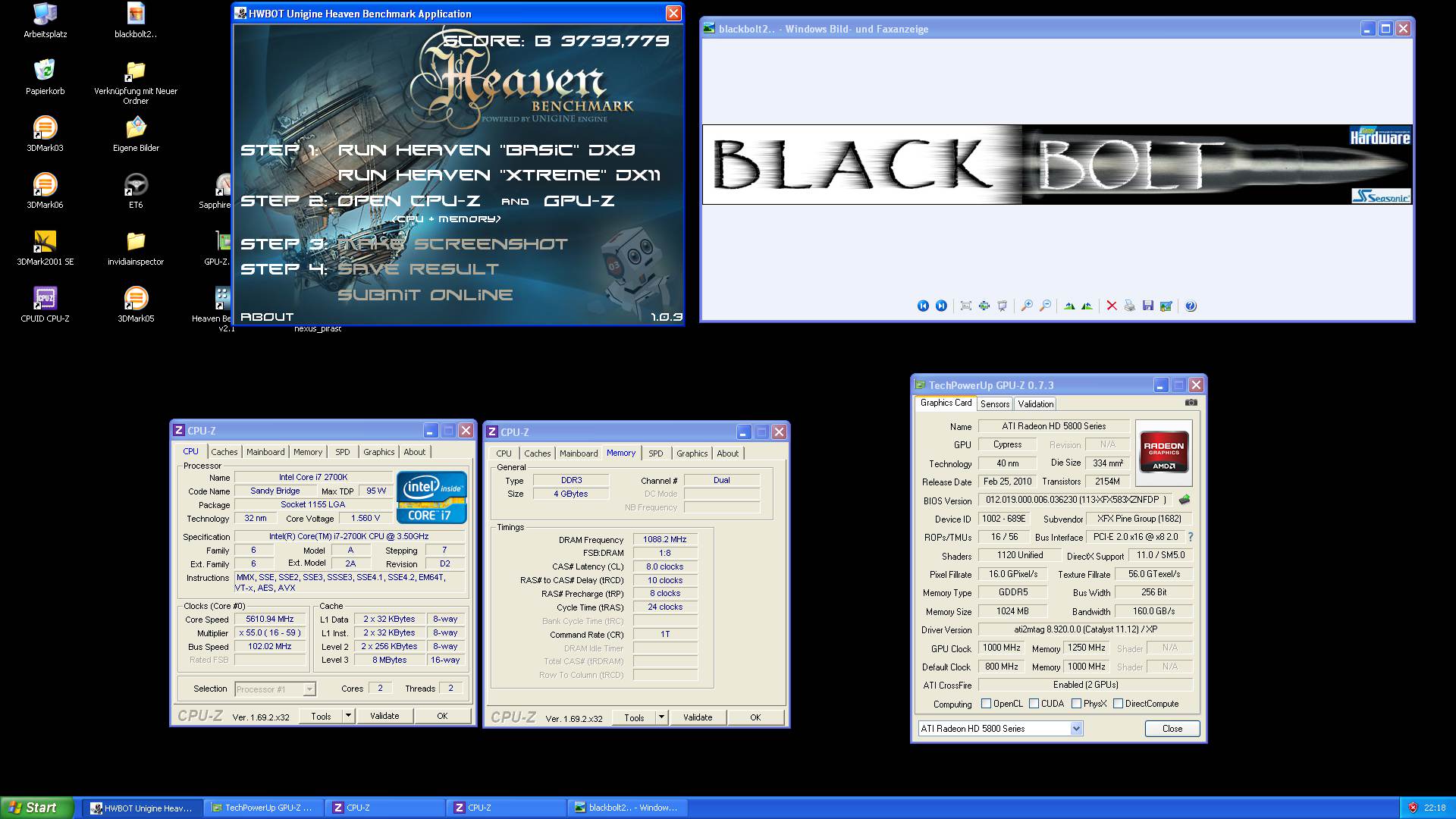Open GPU selection dropdown in GPU-Z
This screenshot has height=819, width=1456.
(1076, 729)
